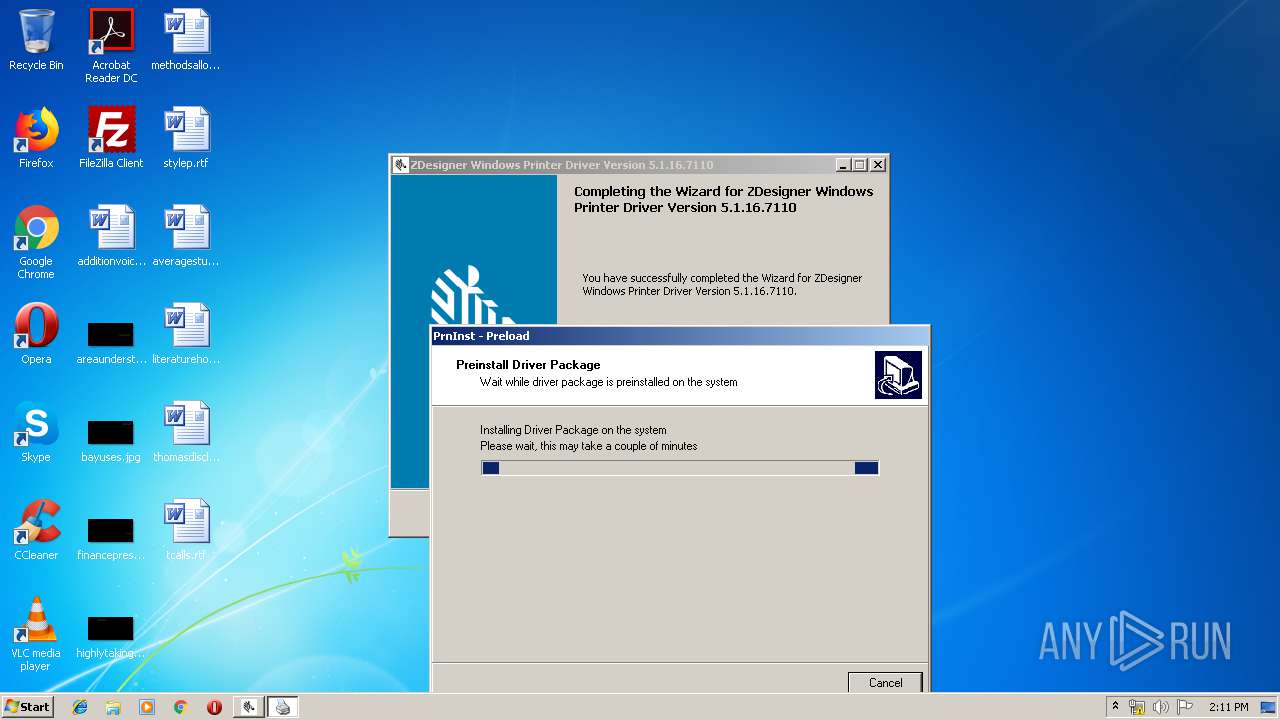The height and width of the screenshot is (720, 1280).
Task: Open FileZilla Client shortcut
Action: tap(111, 139)
